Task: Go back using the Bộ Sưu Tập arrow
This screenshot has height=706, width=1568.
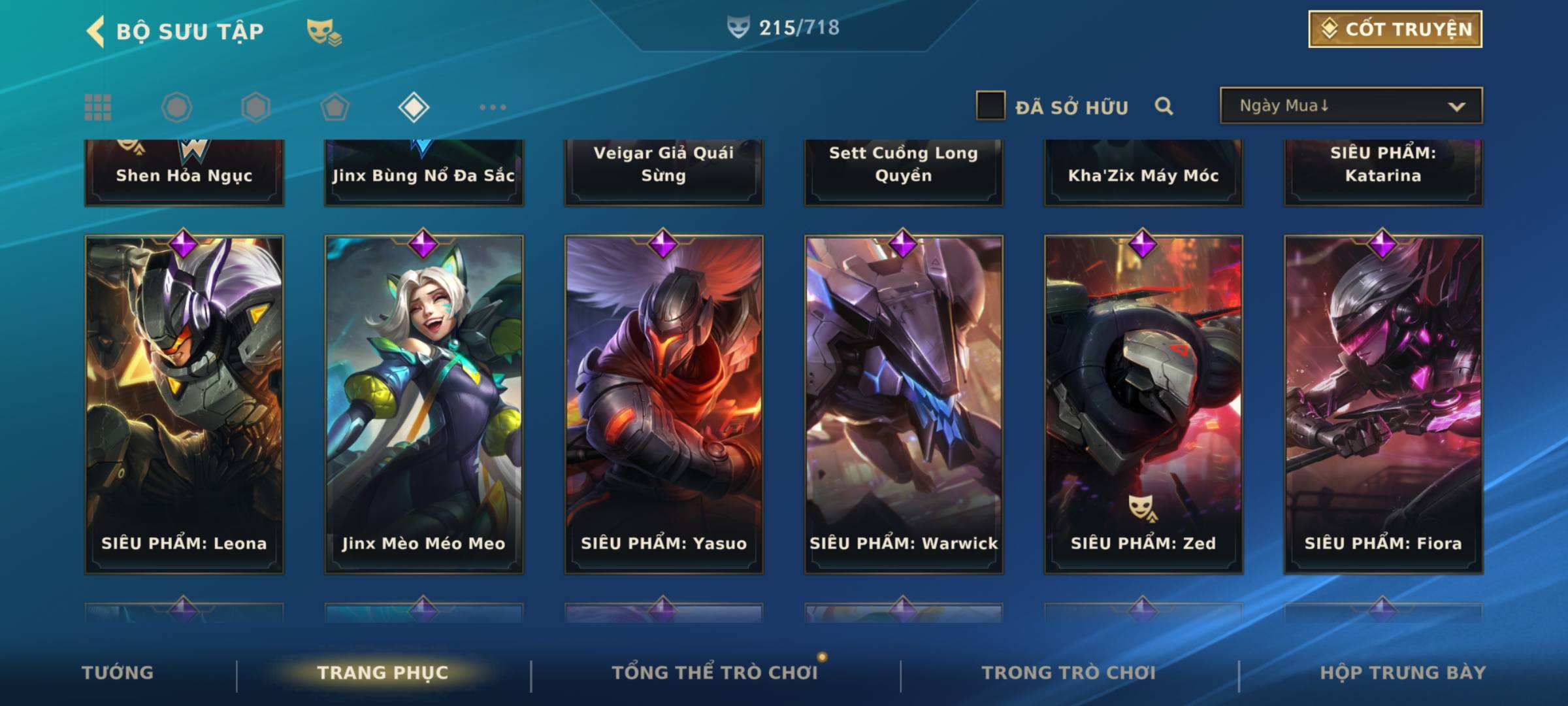Action: click(x=95, y=31)
